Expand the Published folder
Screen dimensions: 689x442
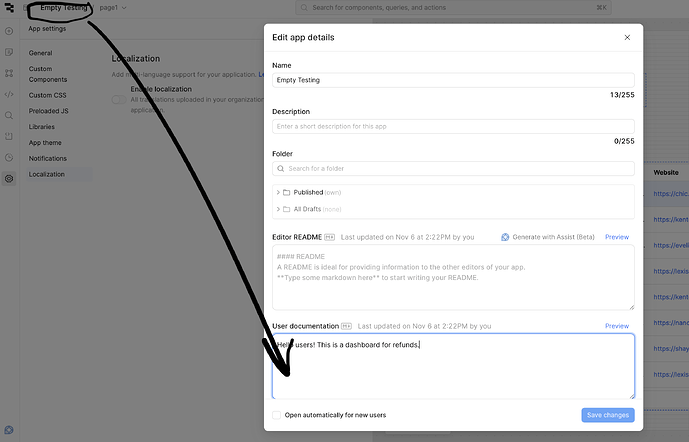278,192
